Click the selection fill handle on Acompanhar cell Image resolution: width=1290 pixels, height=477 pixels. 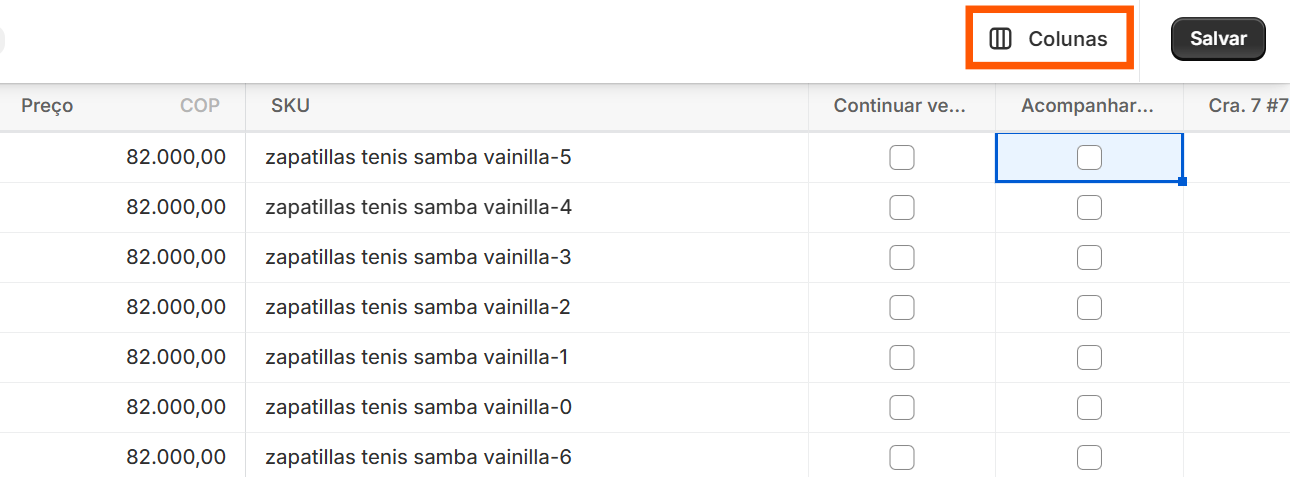(1183, 182)
